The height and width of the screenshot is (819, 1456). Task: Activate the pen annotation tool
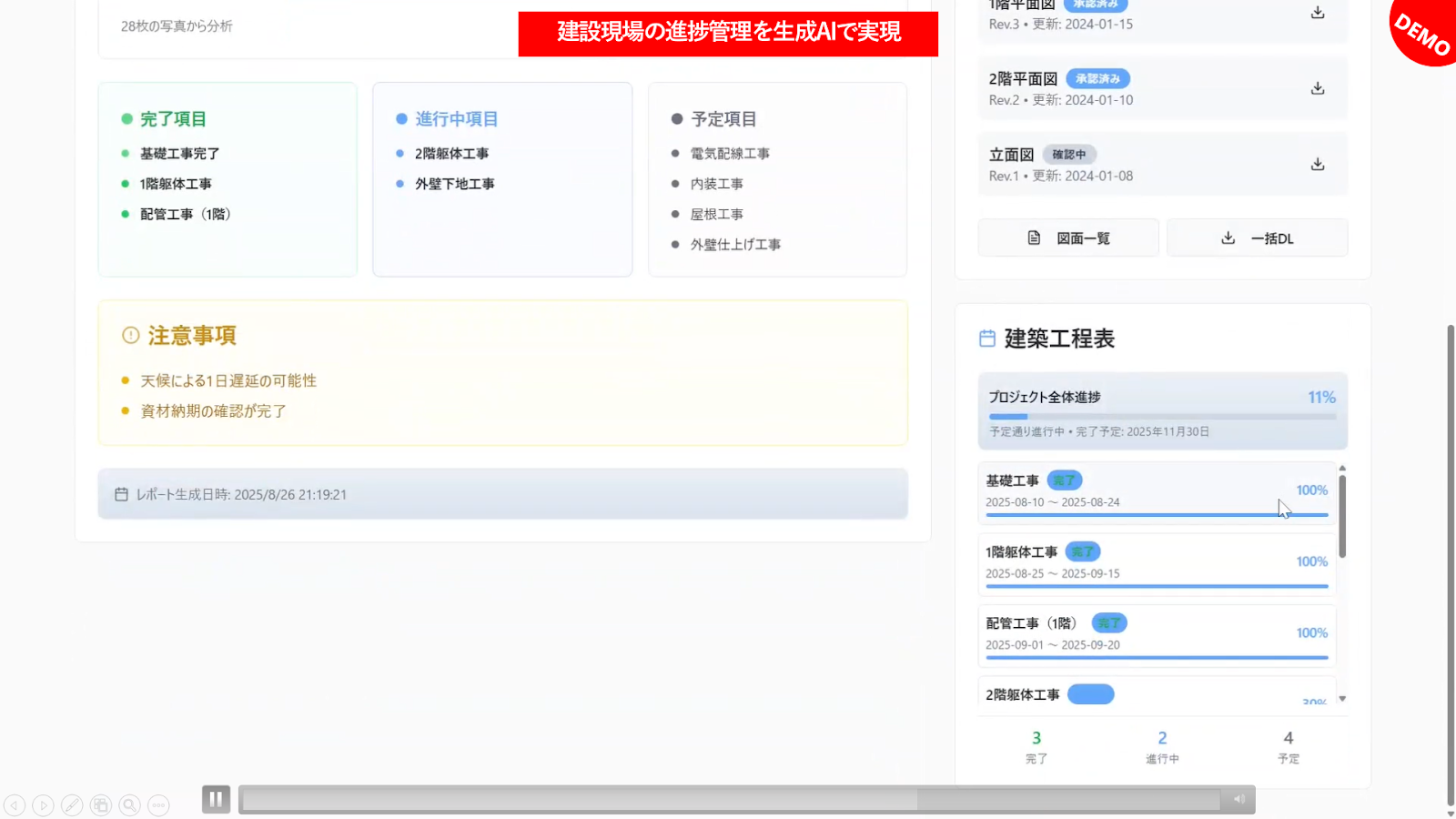[x=72, y=805]
